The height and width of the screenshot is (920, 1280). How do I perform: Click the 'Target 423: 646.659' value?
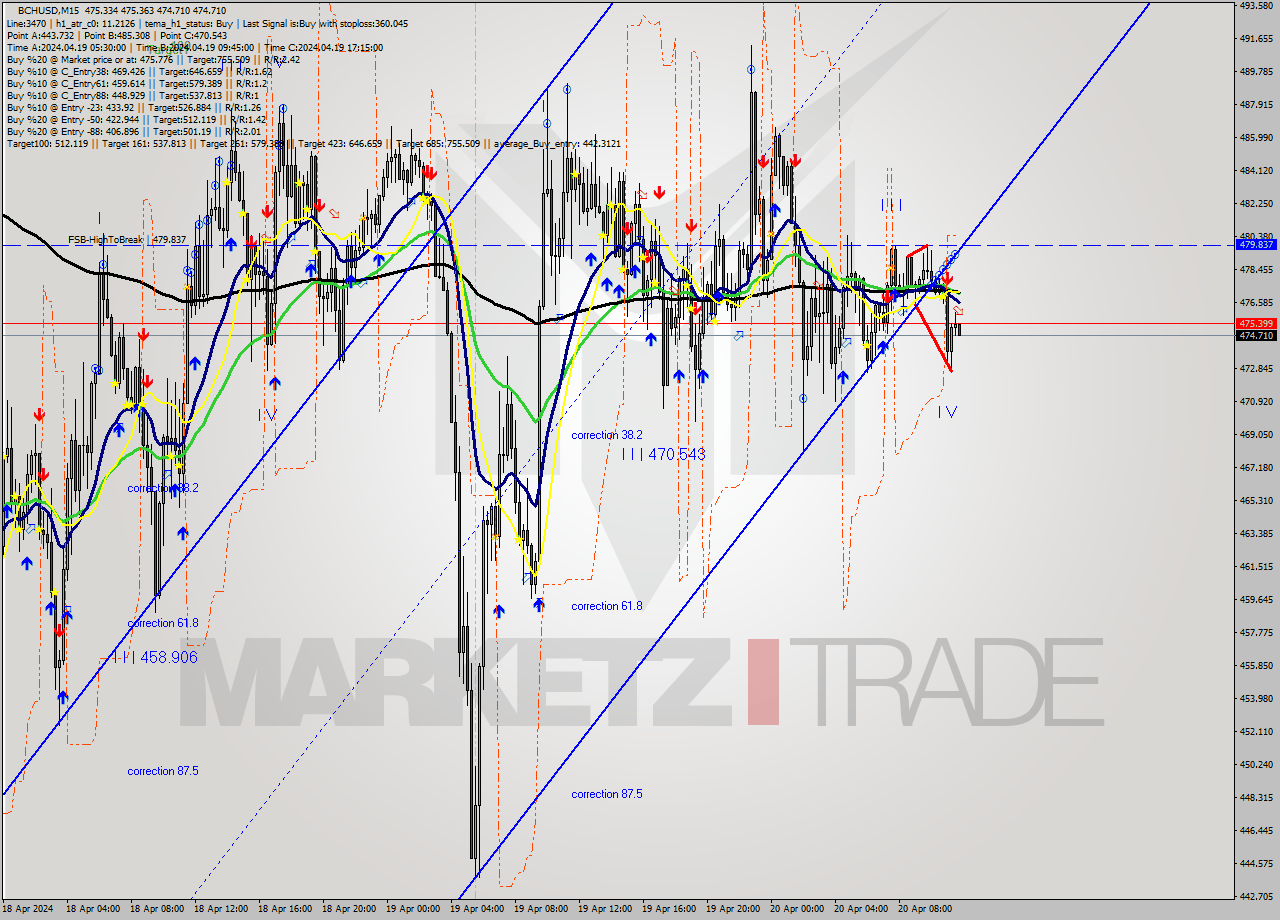click(340, 144)
